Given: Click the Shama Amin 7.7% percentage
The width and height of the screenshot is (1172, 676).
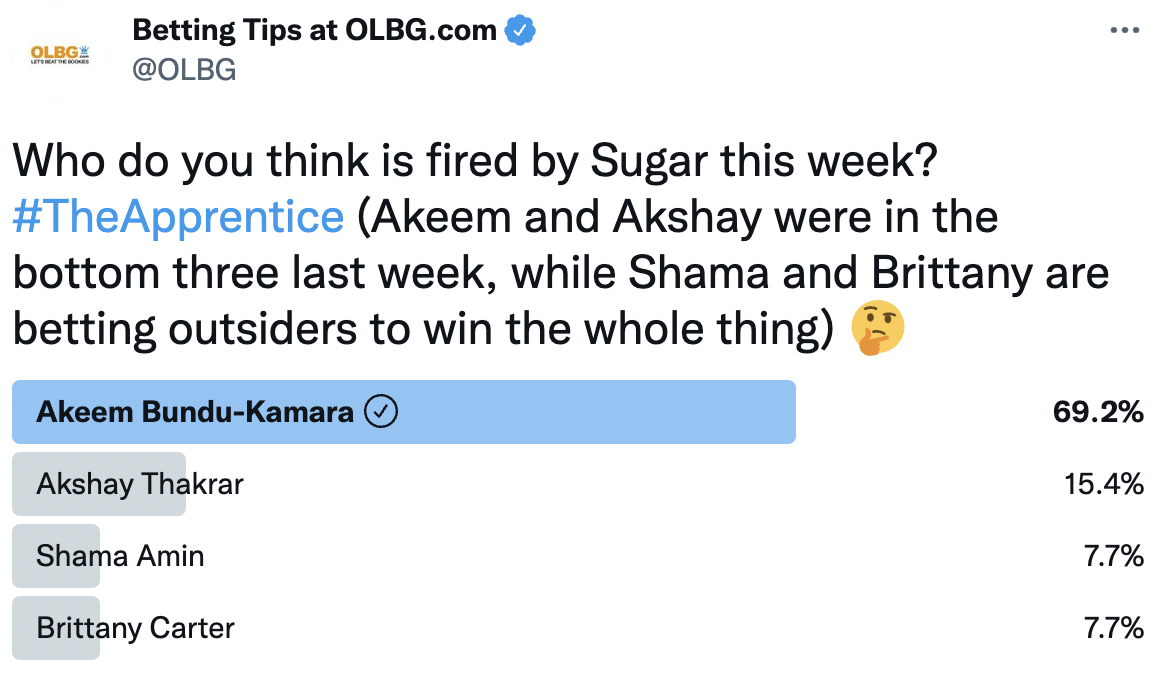Looking at the screenshot, I should [1114, 556].
